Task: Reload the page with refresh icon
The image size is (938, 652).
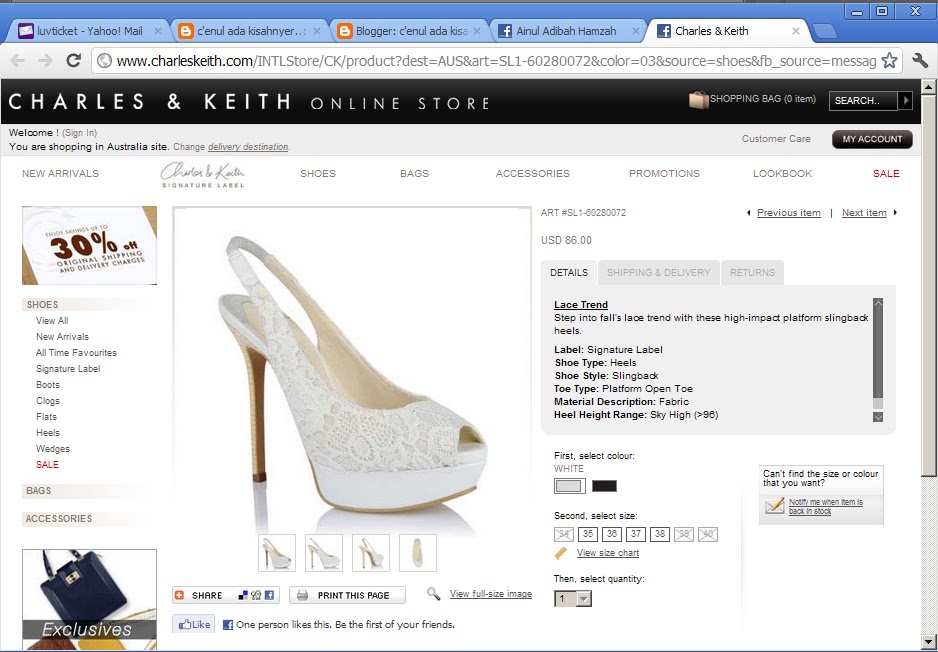Action: click(x=74, y=60)
